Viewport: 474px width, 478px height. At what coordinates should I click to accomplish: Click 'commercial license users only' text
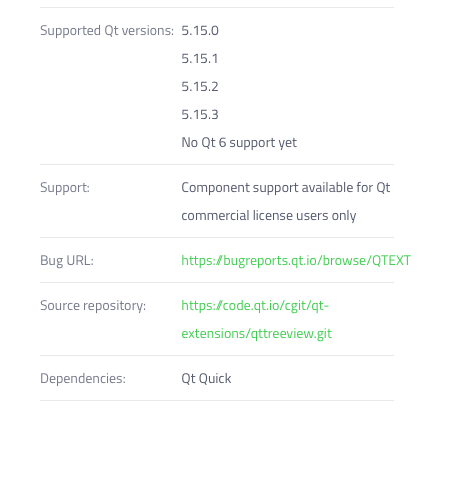pyautogui.click(x=269, y=216)
